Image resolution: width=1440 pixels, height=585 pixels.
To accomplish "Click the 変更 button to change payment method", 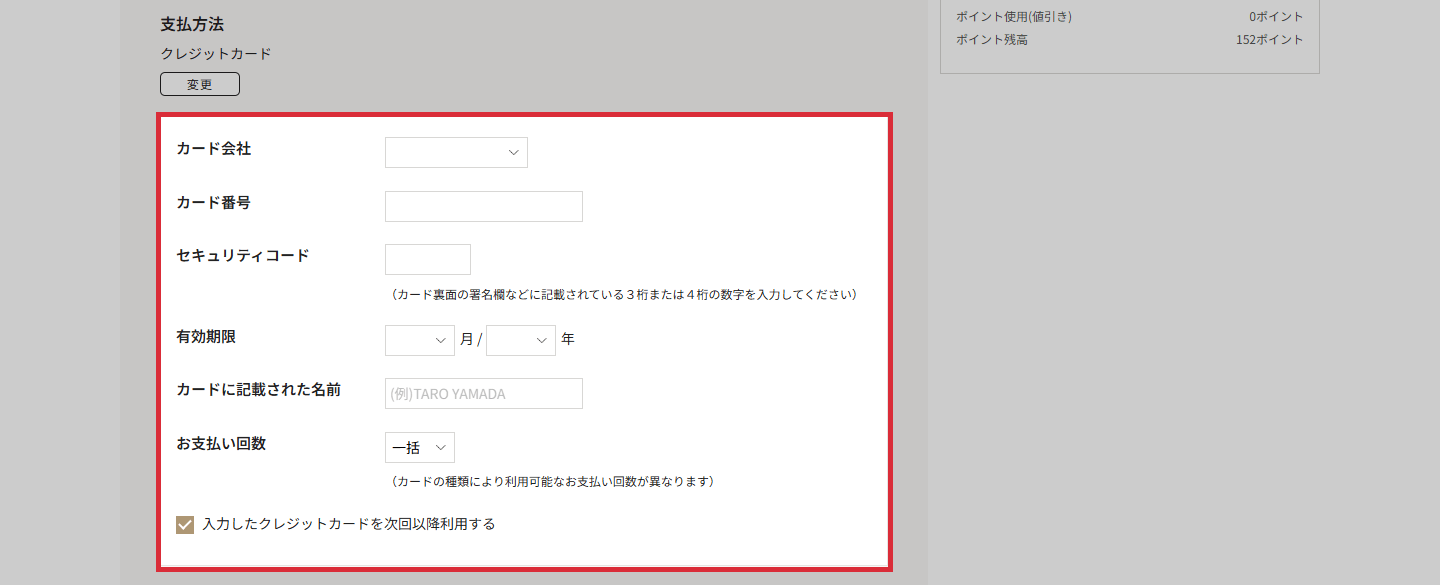I will [199, 84].
